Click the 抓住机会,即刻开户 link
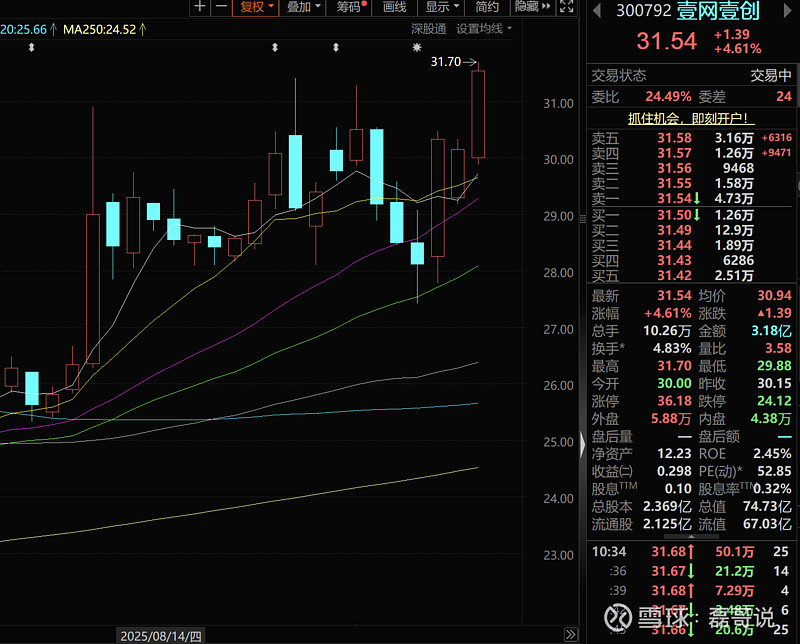800x644 pixels. (x=691, y=119)
